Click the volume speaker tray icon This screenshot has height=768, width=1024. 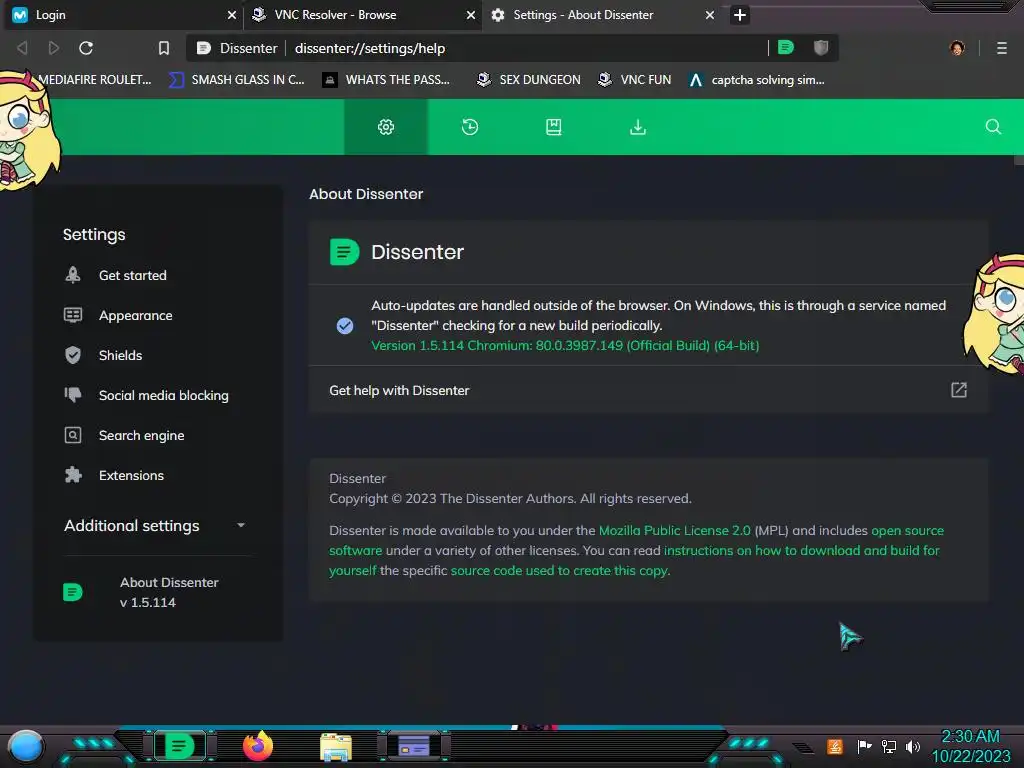912,746
